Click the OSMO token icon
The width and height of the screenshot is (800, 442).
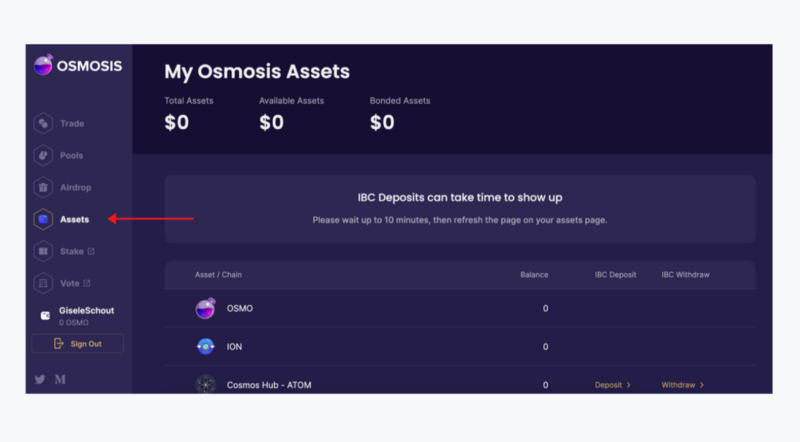pos(205,309)
